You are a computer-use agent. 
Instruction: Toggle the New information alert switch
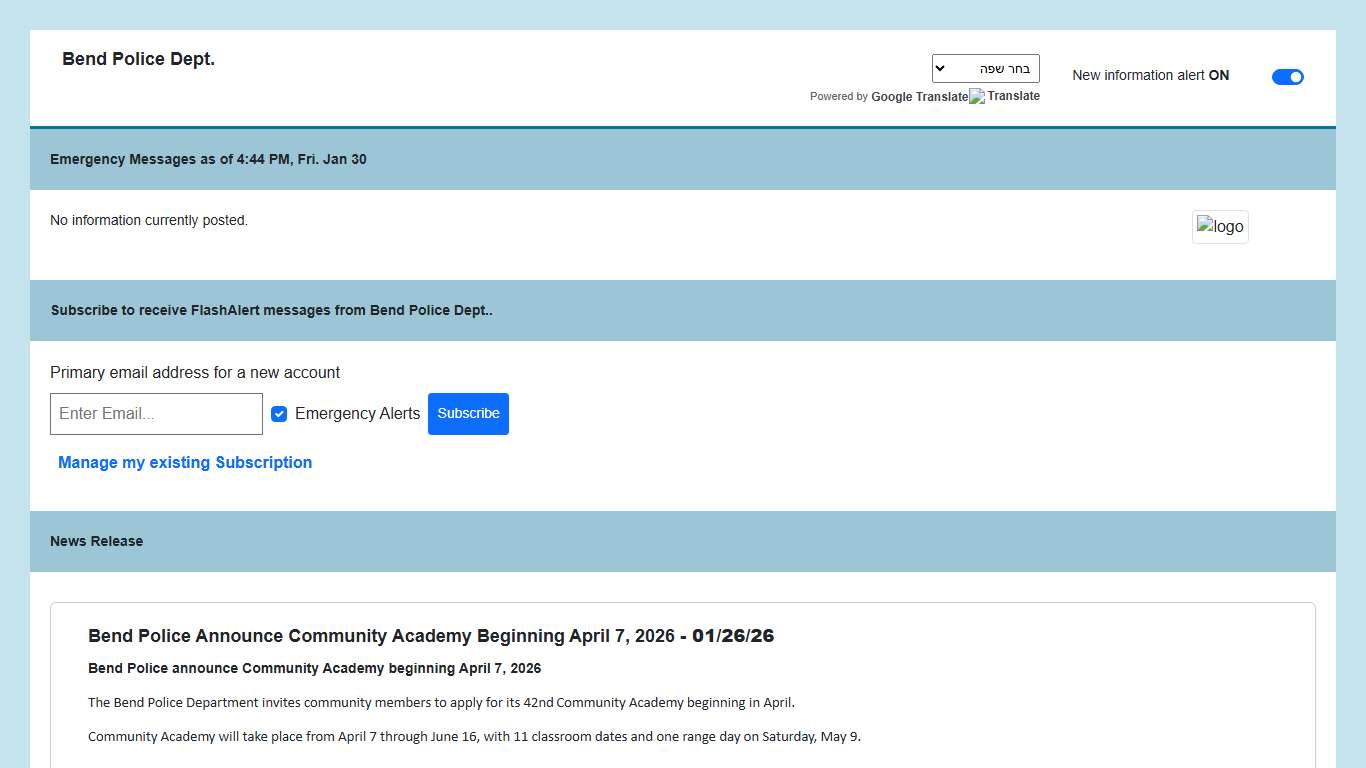(x=1287, y=77)
